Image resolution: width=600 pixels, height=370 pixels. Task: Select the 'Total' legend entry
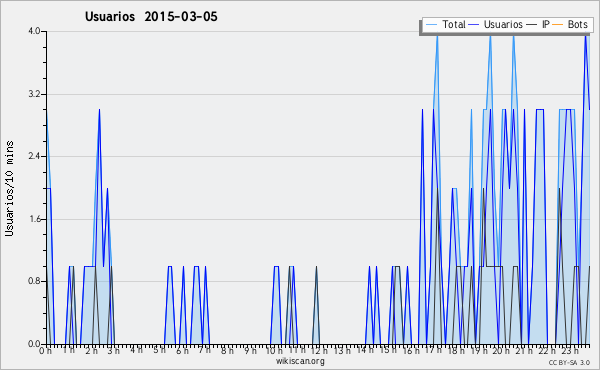click(445, 24)
